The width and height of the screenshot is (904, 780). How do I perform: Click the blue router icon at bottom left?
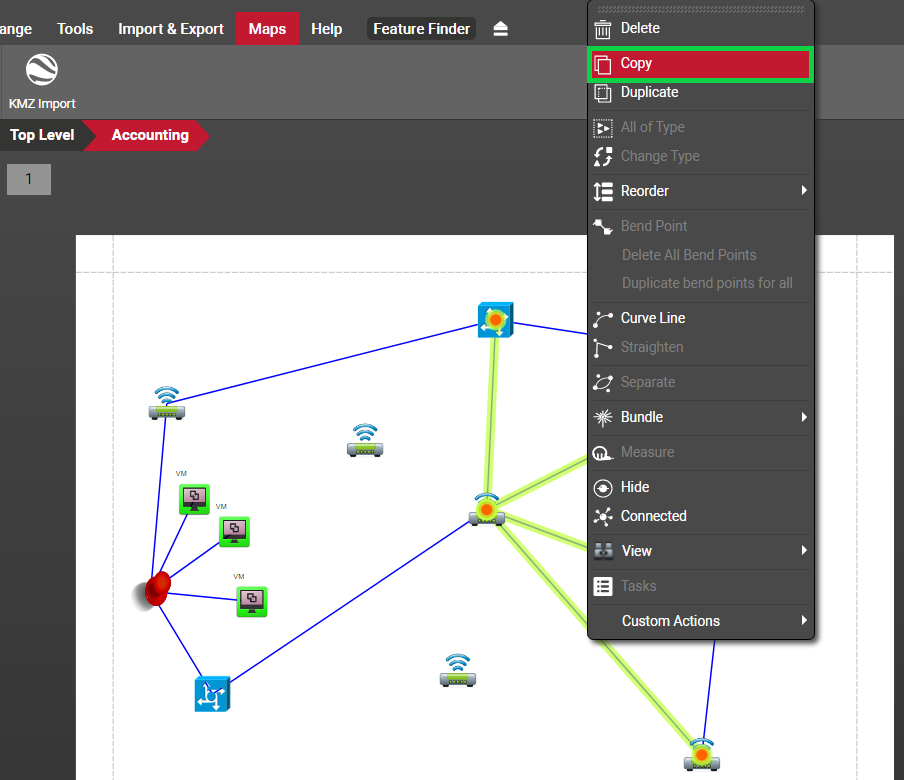point(212,693)
